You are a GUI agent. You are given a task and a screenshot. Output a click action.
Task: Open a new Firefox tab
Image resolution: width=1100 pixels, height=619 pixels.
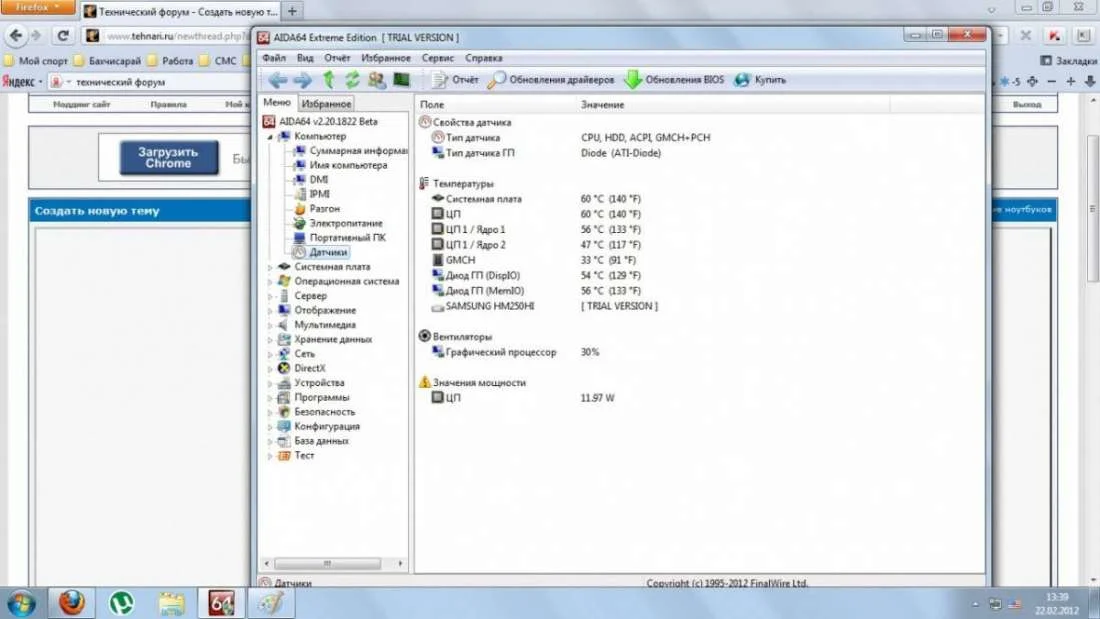click(293, 11)
